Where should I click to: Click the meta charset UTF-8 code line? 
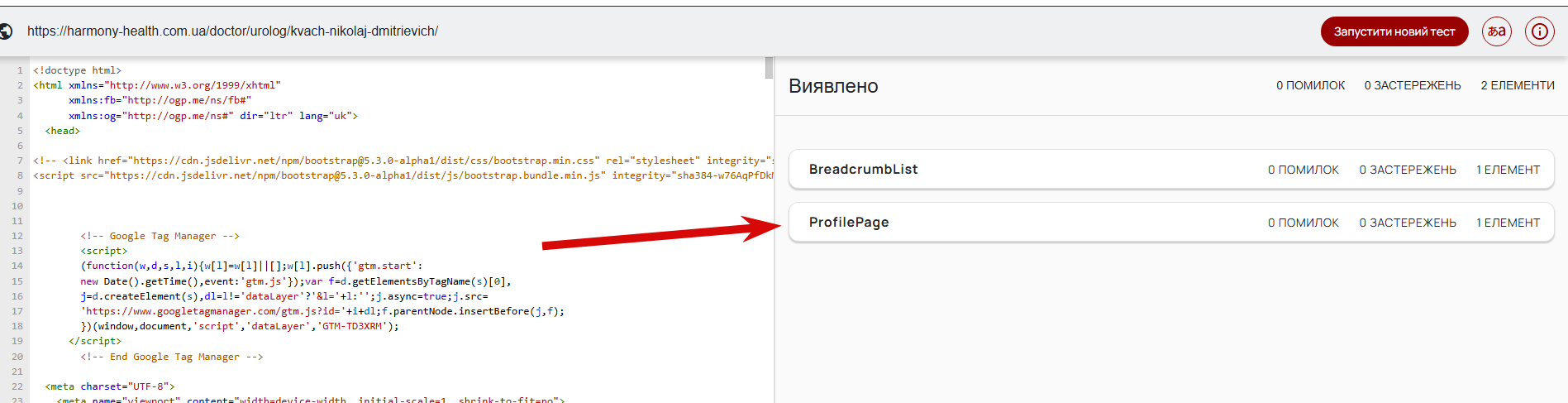(110, 386)
